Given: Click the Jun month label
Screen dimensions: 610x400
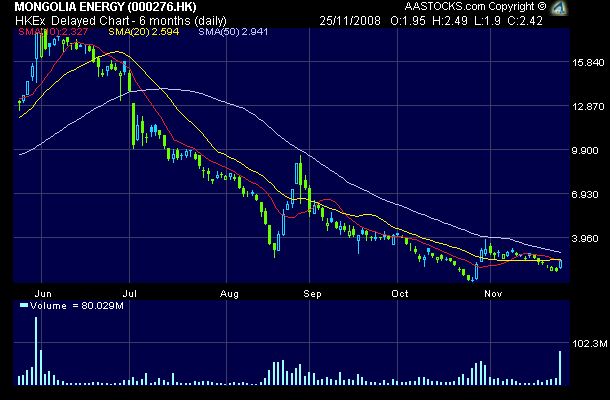Looking at the screenshot, I should pyautogui.click(x=43, y=294).
